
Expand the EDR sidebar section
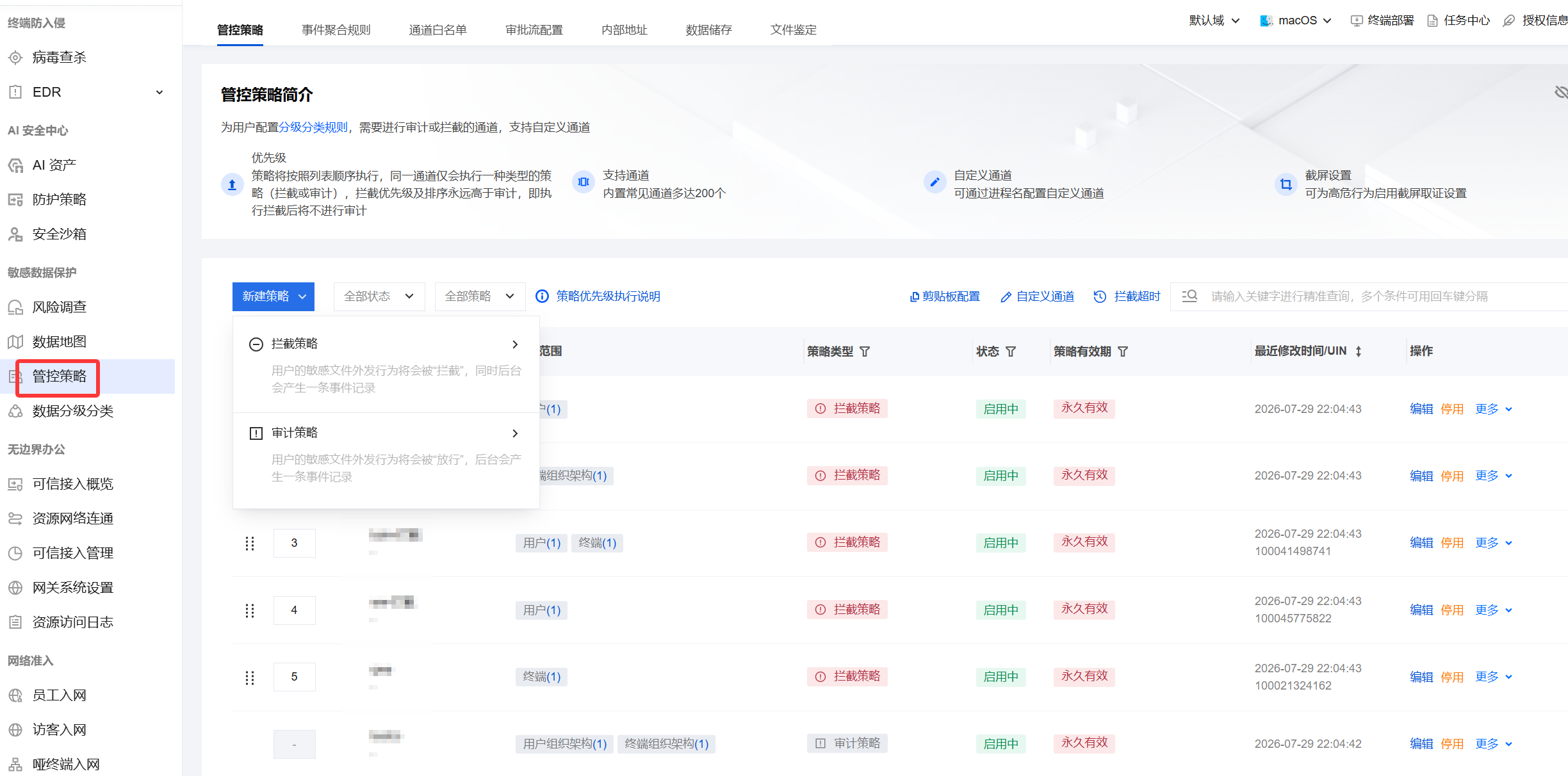coord(159,92)
